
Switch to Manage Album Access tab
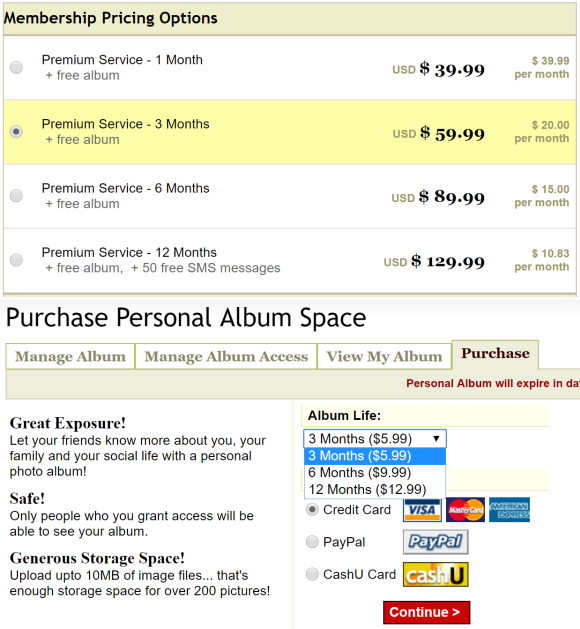[x=226, y=356]
